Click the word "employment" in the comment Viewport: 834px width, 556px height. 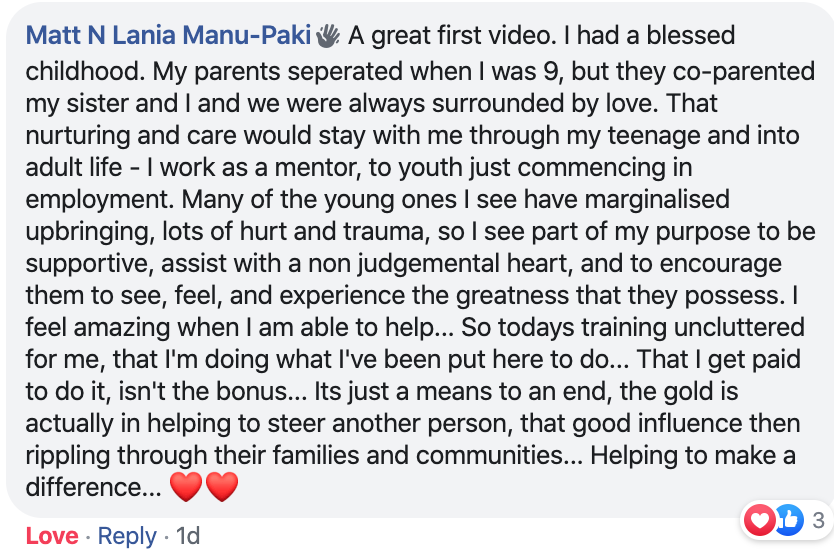coord(97,200)
